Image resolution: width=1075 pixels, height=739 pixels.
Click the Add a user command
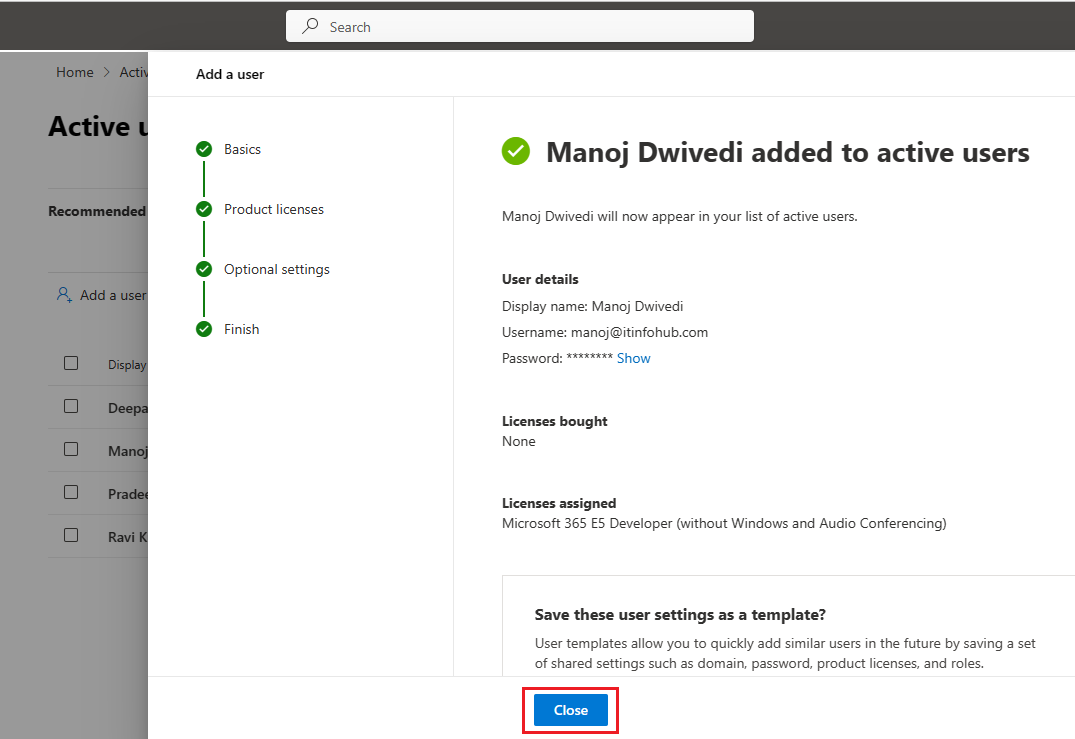(101, 295)
